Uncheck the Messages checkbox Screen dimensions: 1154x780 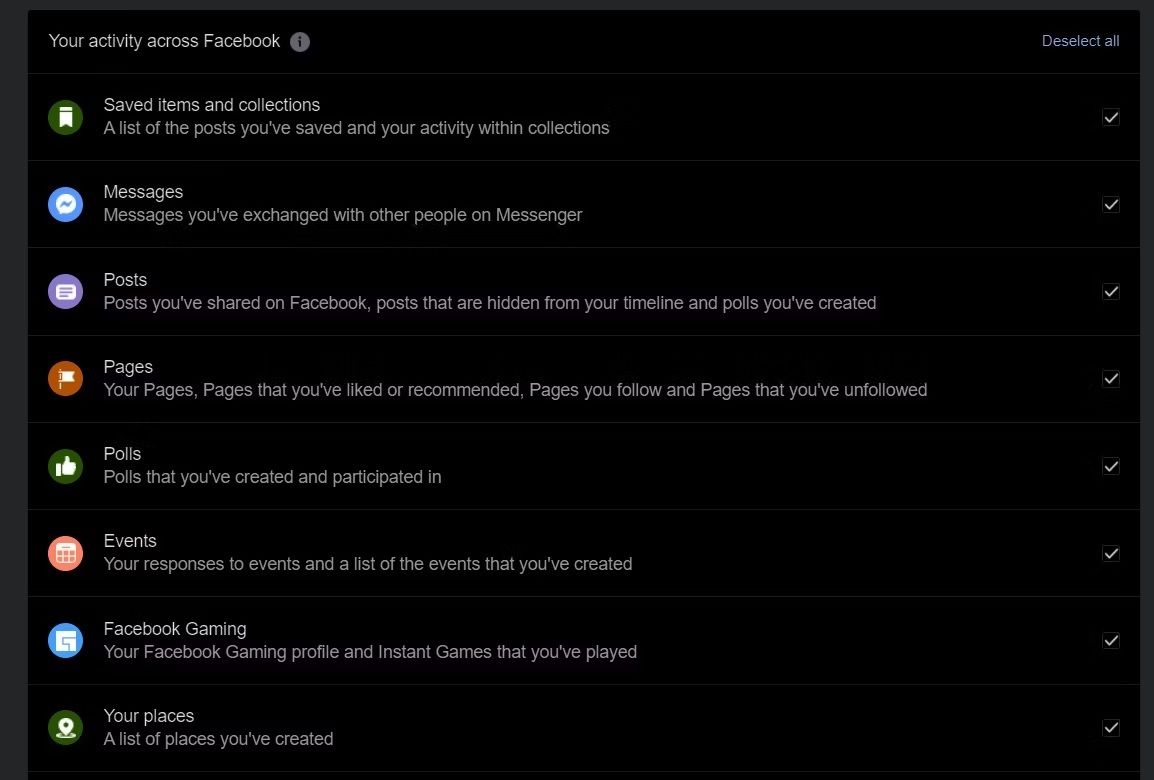1111,204
